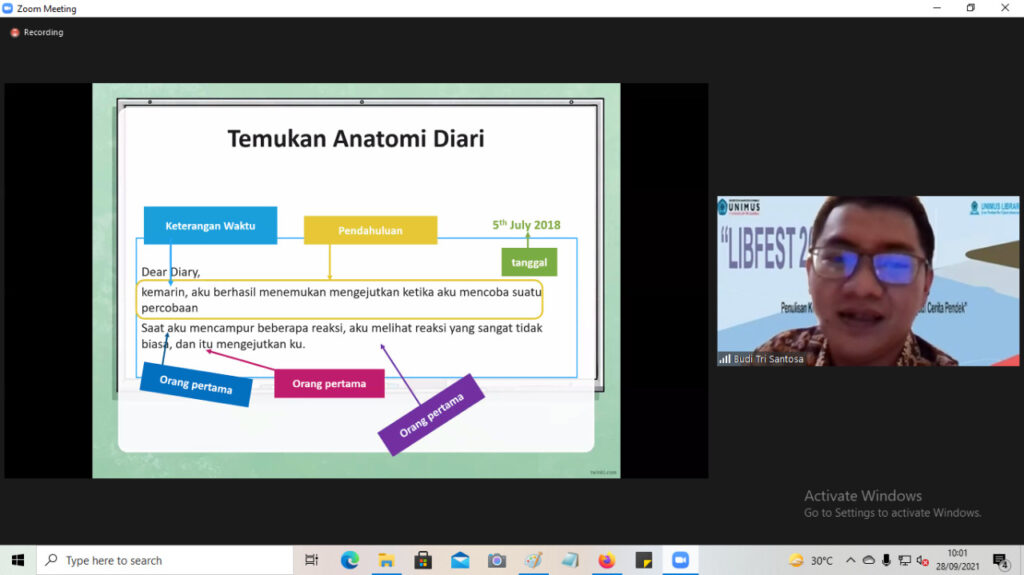Click the clock showing 10:01
Image resolution: width=1024 pixels, height=575 pixels.
pyautogui.click(x=957, y=560)
